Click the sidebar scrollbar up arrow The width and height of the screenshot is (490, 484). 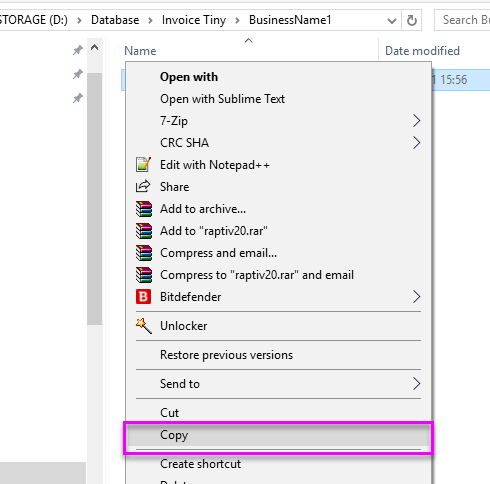(x=95, y=48)
